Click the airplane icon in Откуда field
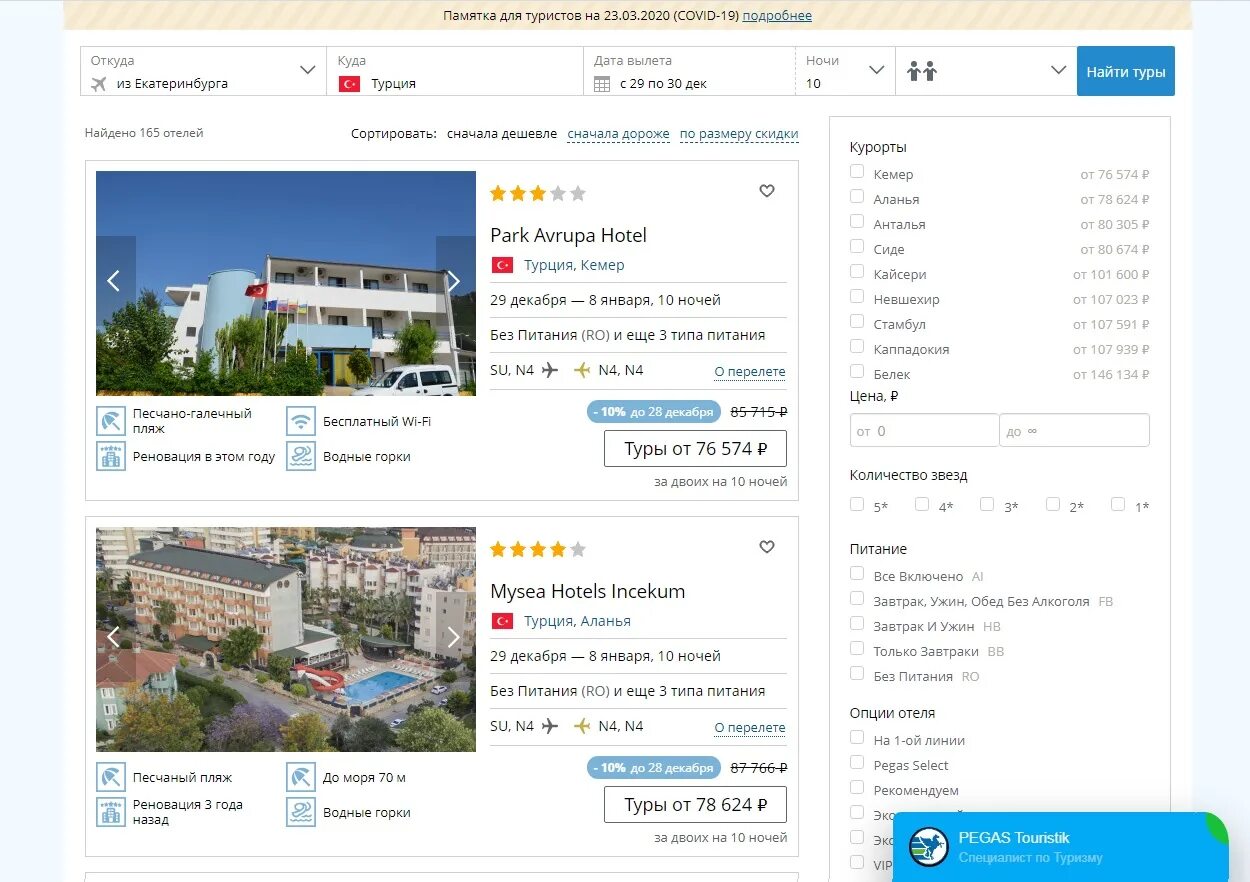The height and width of the screenshot is (882, 1250). point(98,83)
